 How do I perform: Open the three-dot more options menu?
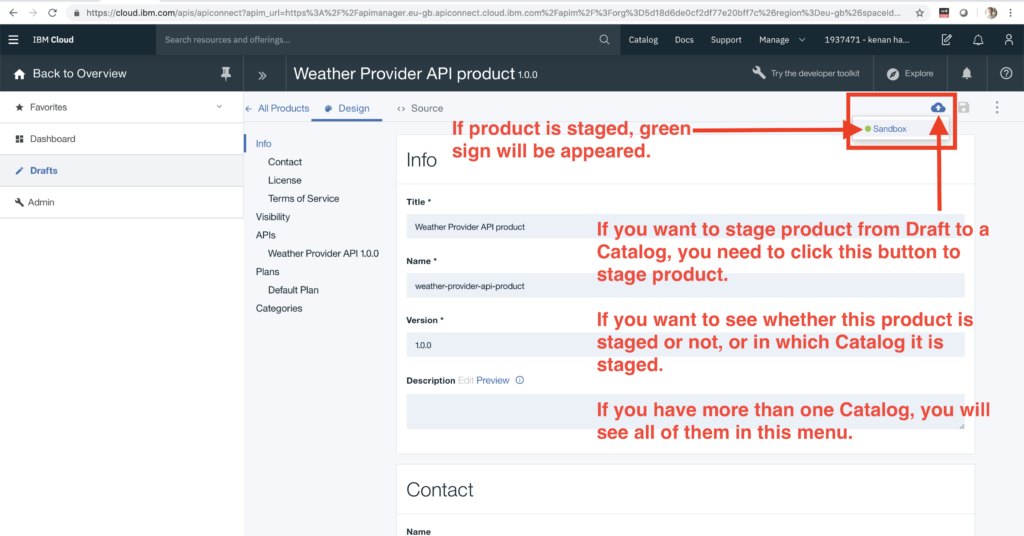(x=997, y=108)
